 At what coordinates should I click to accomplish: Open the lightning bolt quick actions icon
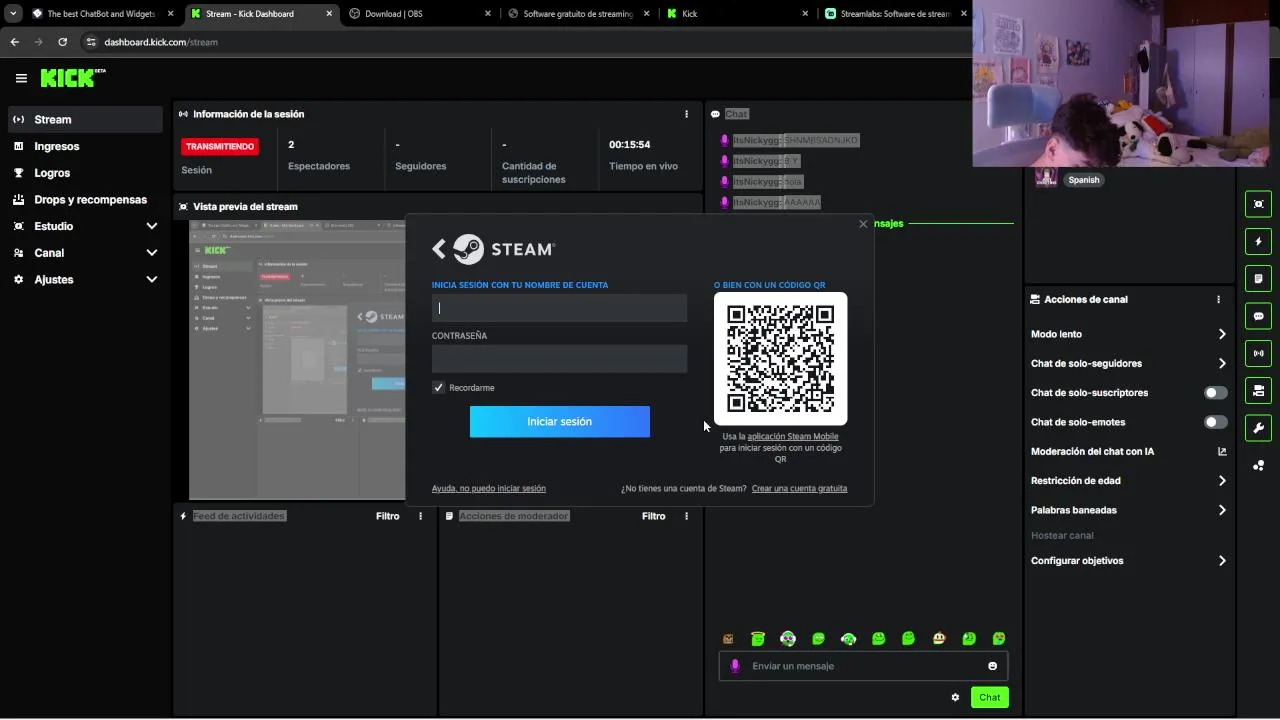1258,241
